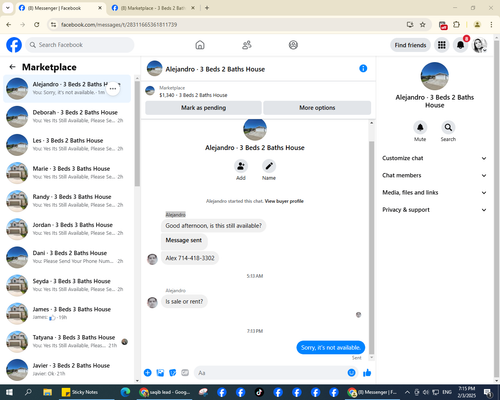Focus the Search Facebook field
Screen dimensions: 500x400
pos(80,45)
